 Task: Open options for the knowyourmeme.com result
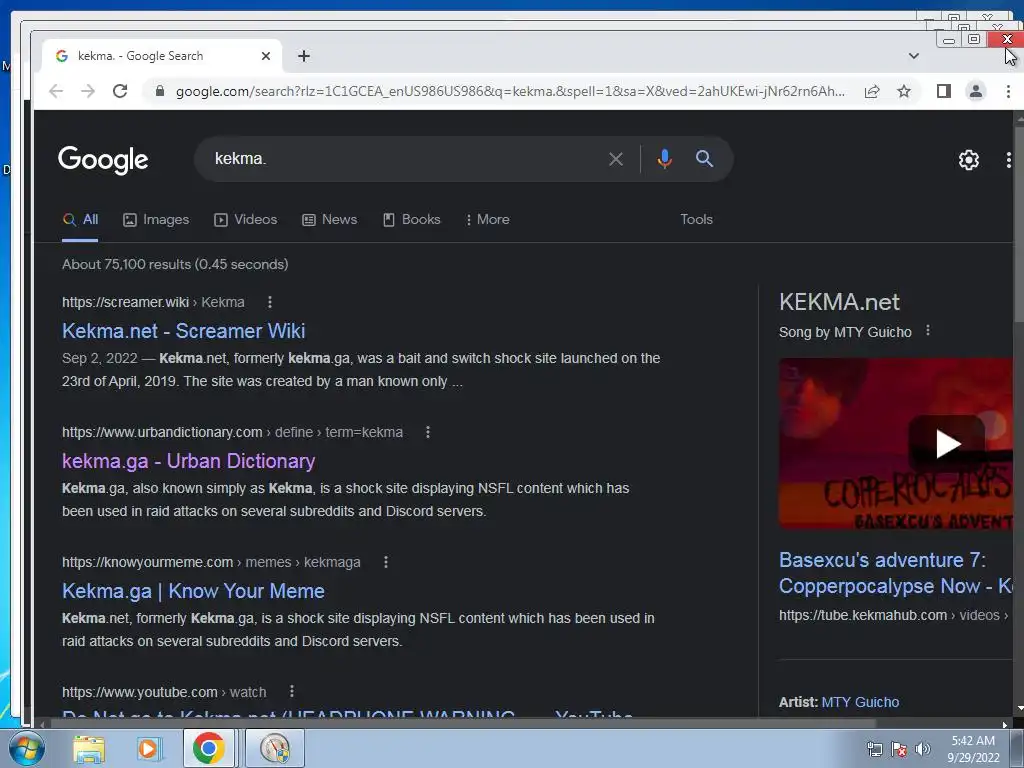386,562
